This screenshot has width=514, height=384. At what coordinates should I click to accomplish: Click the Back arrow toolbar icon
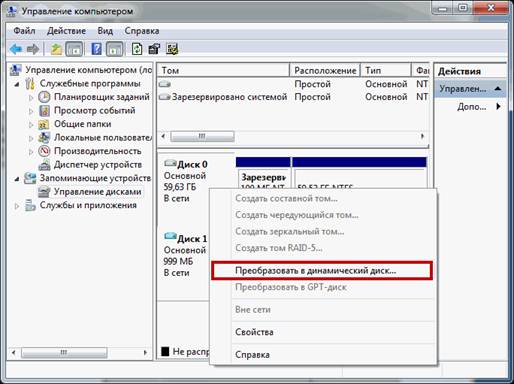point(16,49)
